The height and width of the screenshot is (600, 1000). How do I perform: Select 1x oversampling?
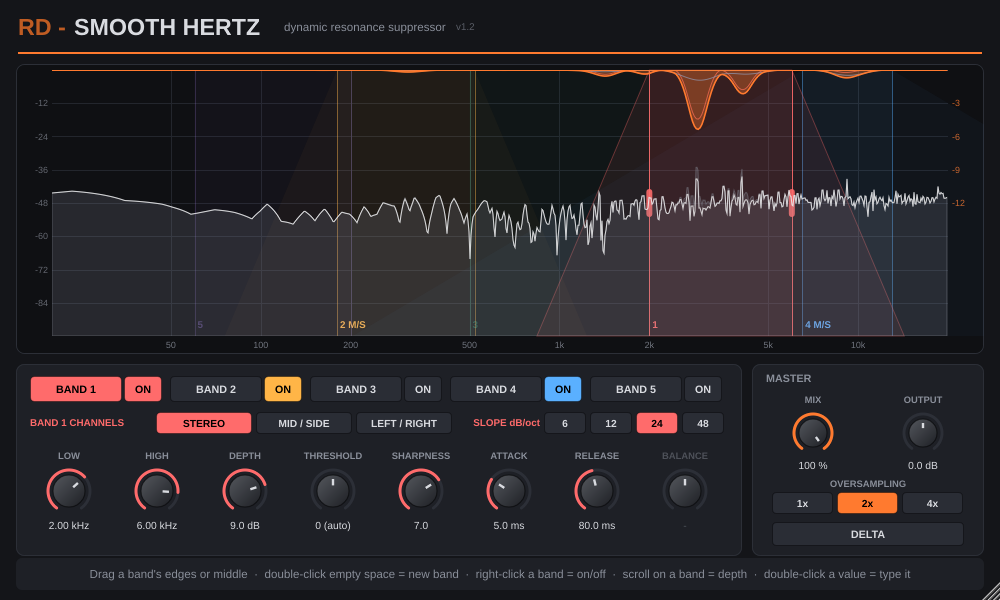point(802,503)
